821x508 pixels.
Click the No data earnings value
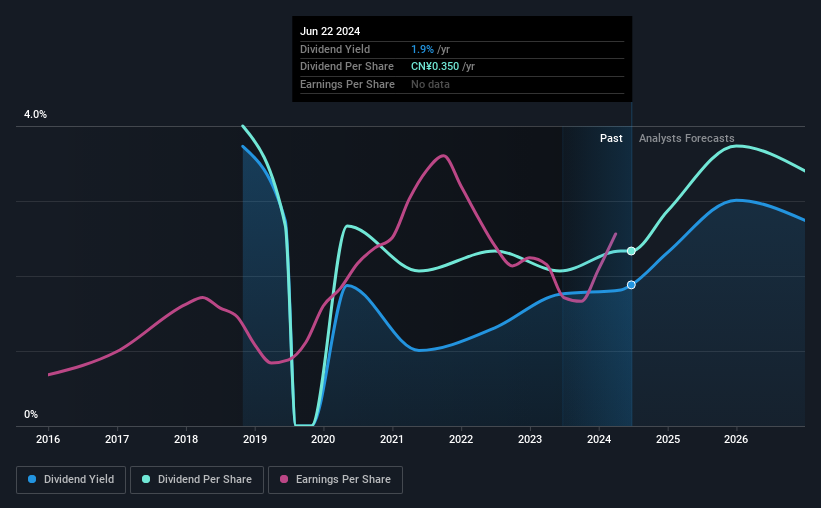click(x=430, y=84)
